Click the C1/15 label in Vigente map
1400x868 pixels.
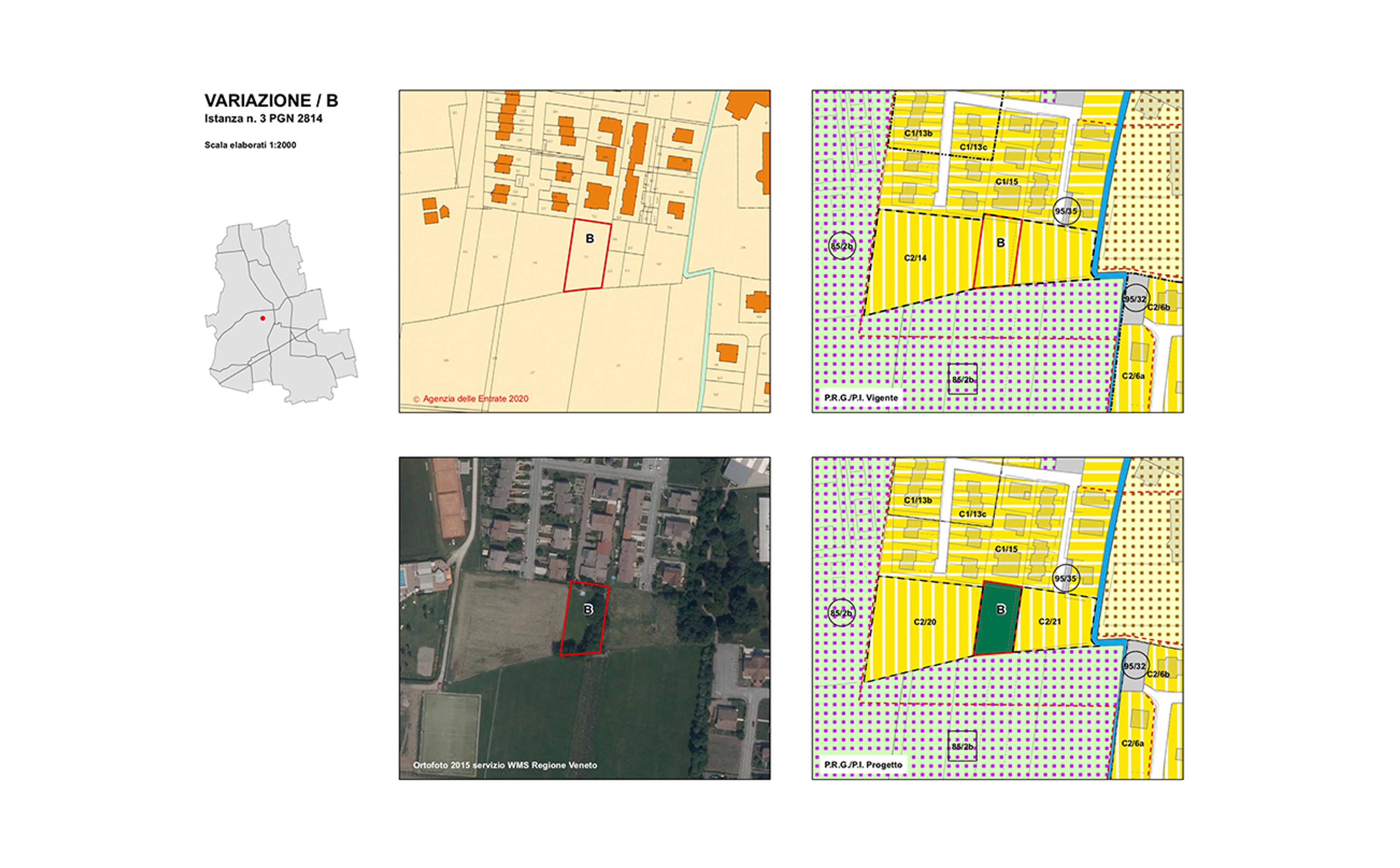[1006, 182]
